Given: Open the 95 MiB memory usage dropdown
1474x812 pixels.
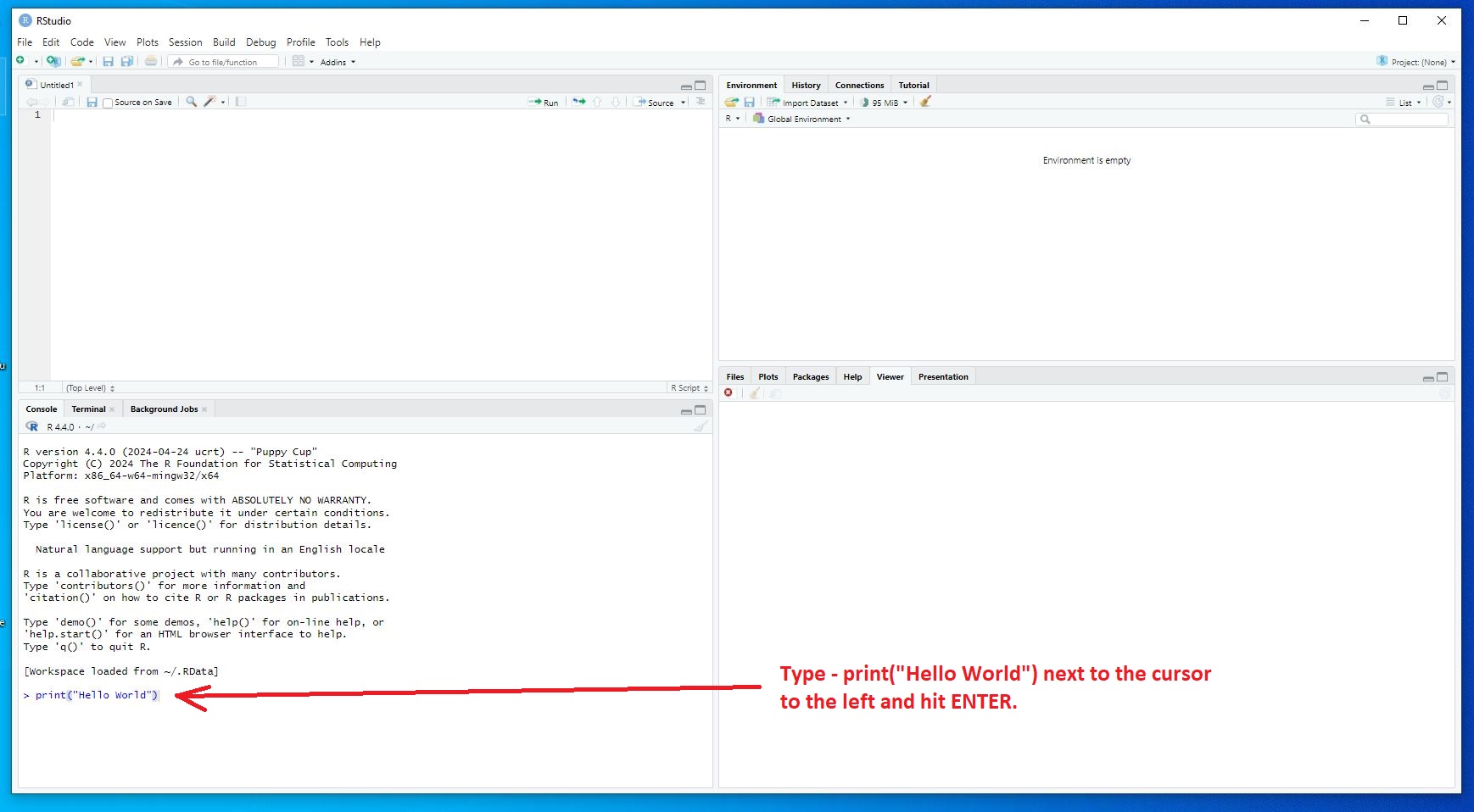Looking at the screenshot, I should pos(885,103).
